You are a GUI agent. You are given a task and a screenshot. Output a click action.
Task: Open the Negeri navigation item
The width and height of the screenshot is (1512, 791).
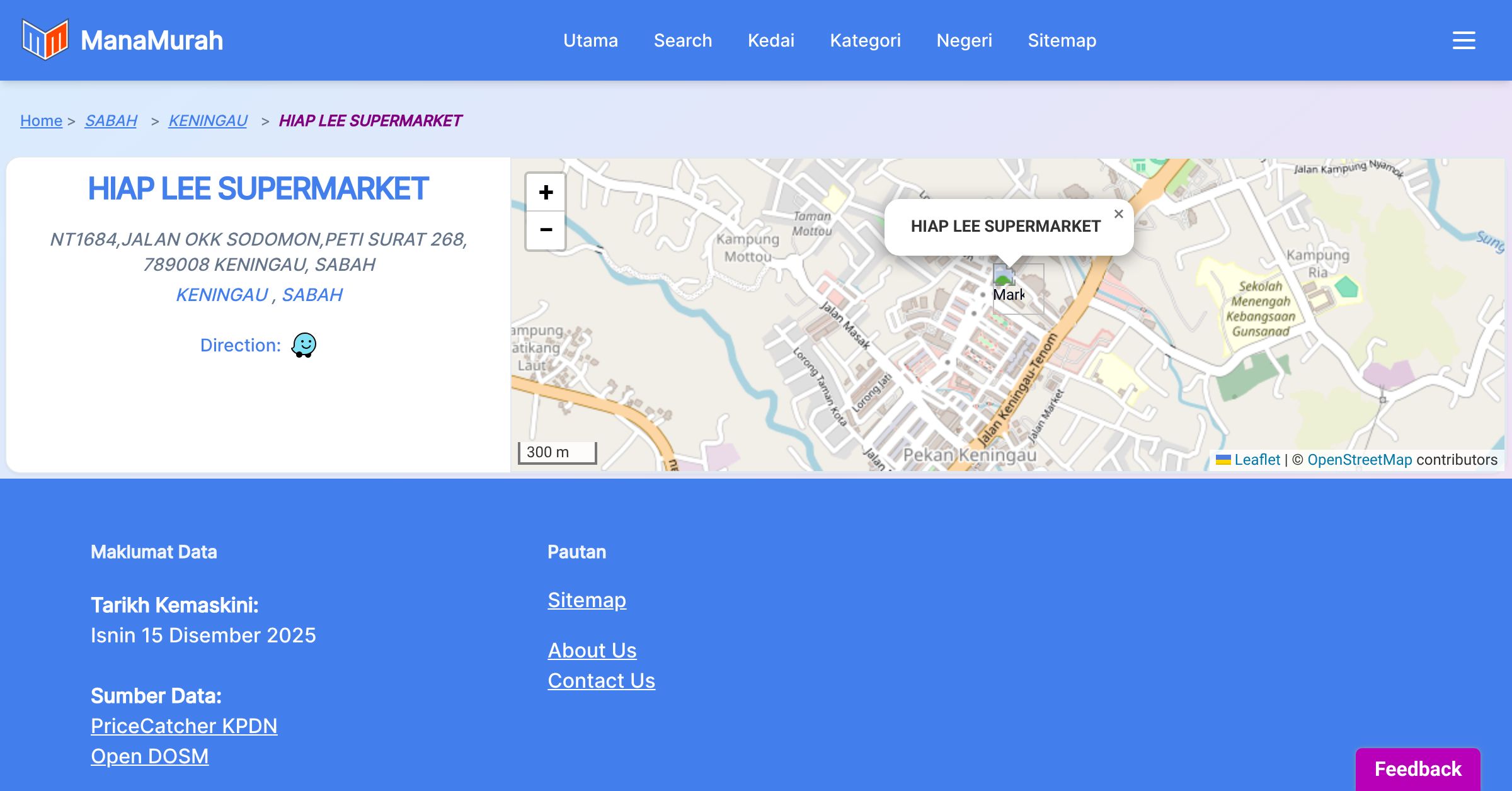964,40
